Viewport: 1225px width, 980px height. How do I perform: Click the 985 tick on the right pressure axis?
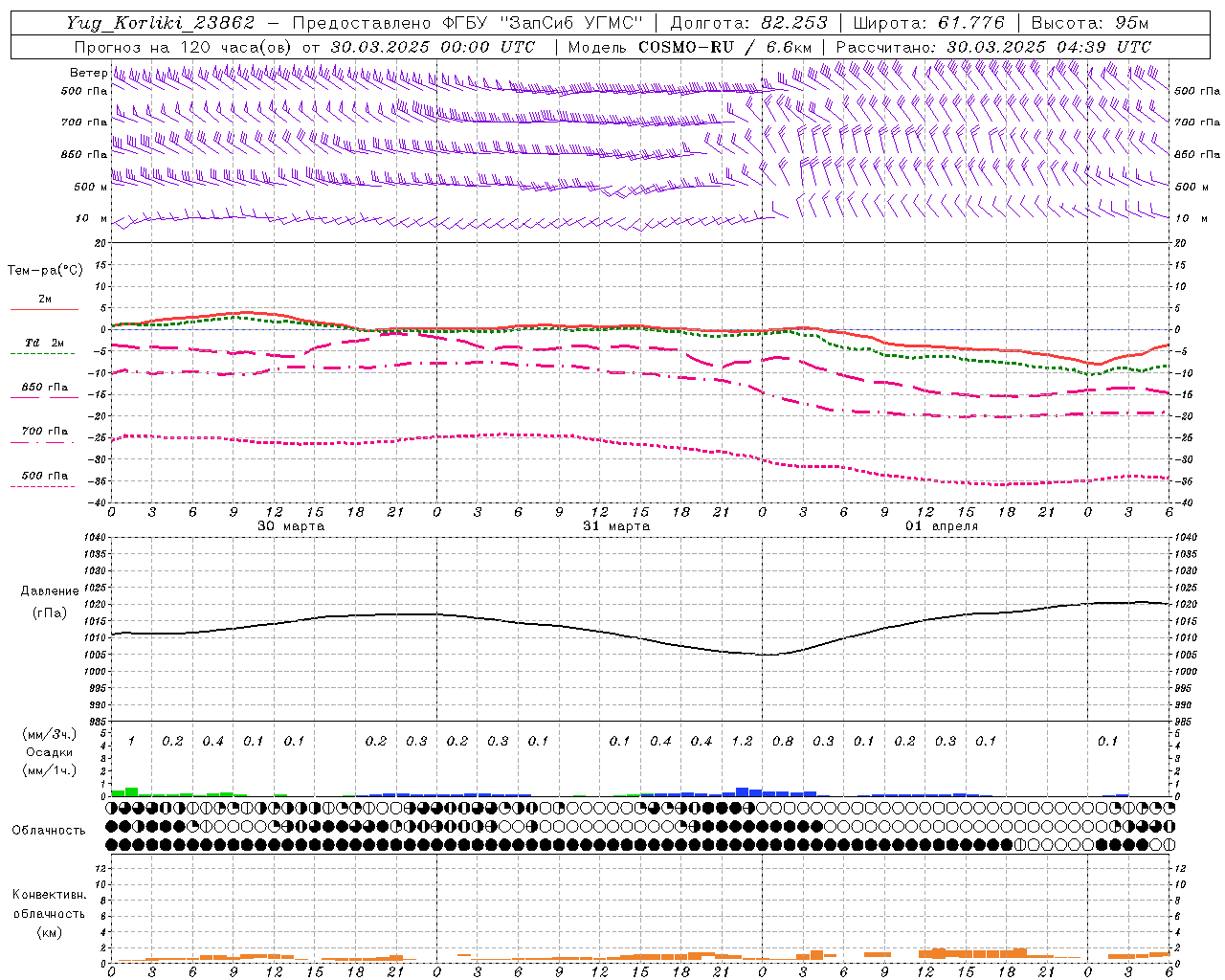pyautogui.click(x=1185, y=722)
